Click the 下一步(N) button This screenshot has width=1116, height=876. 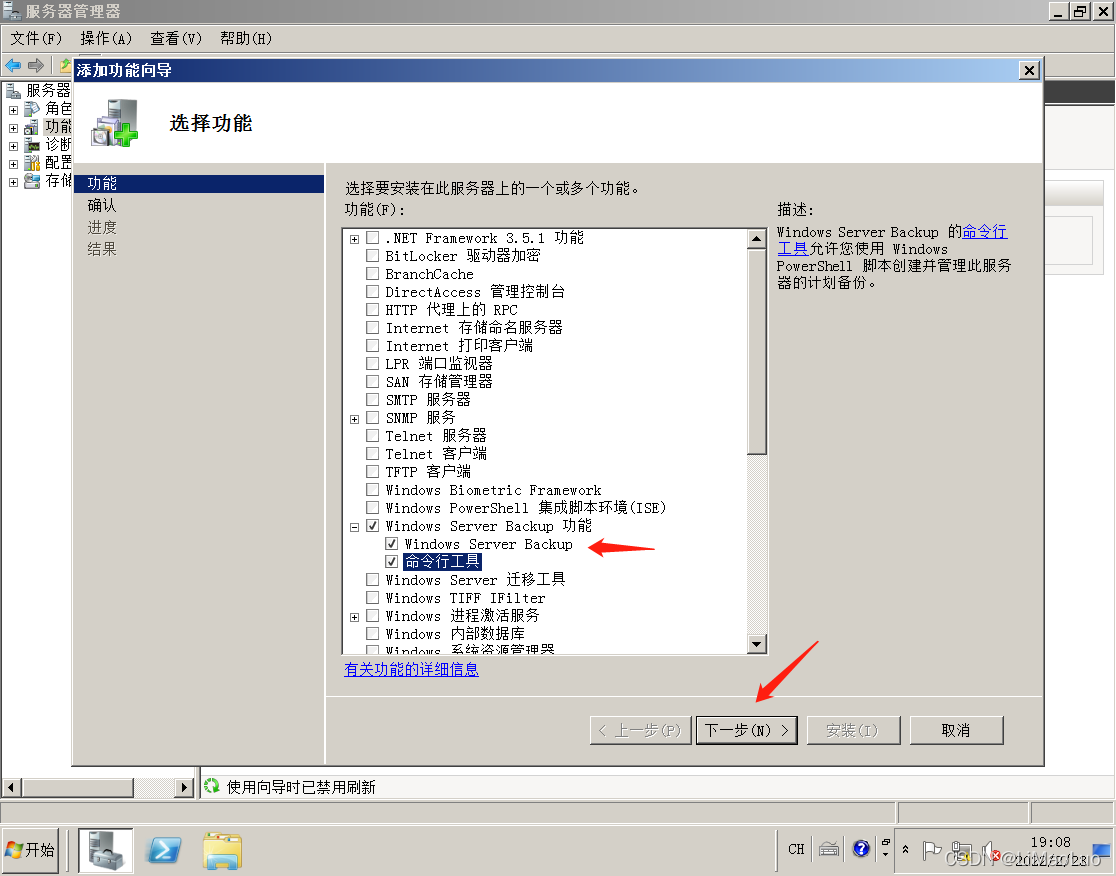point(747,730)
